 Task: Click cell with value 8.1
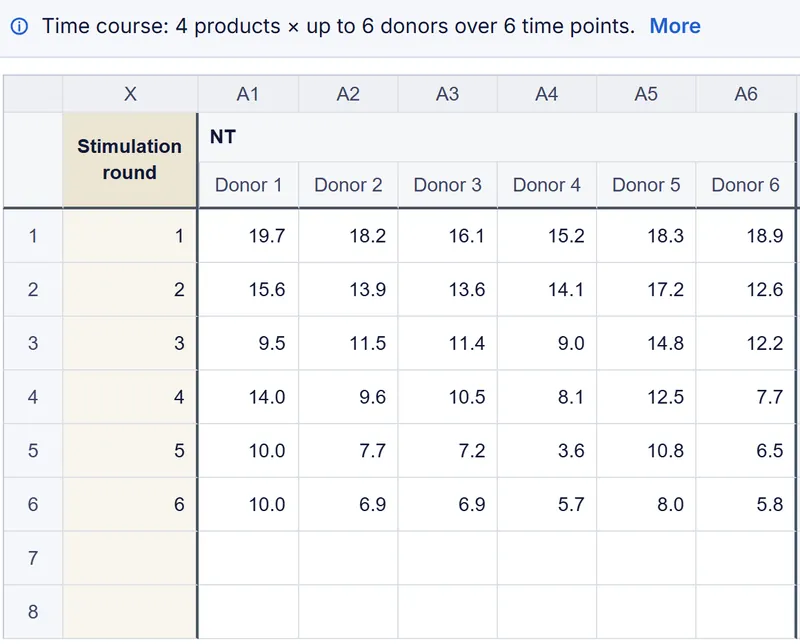(546, 397)
